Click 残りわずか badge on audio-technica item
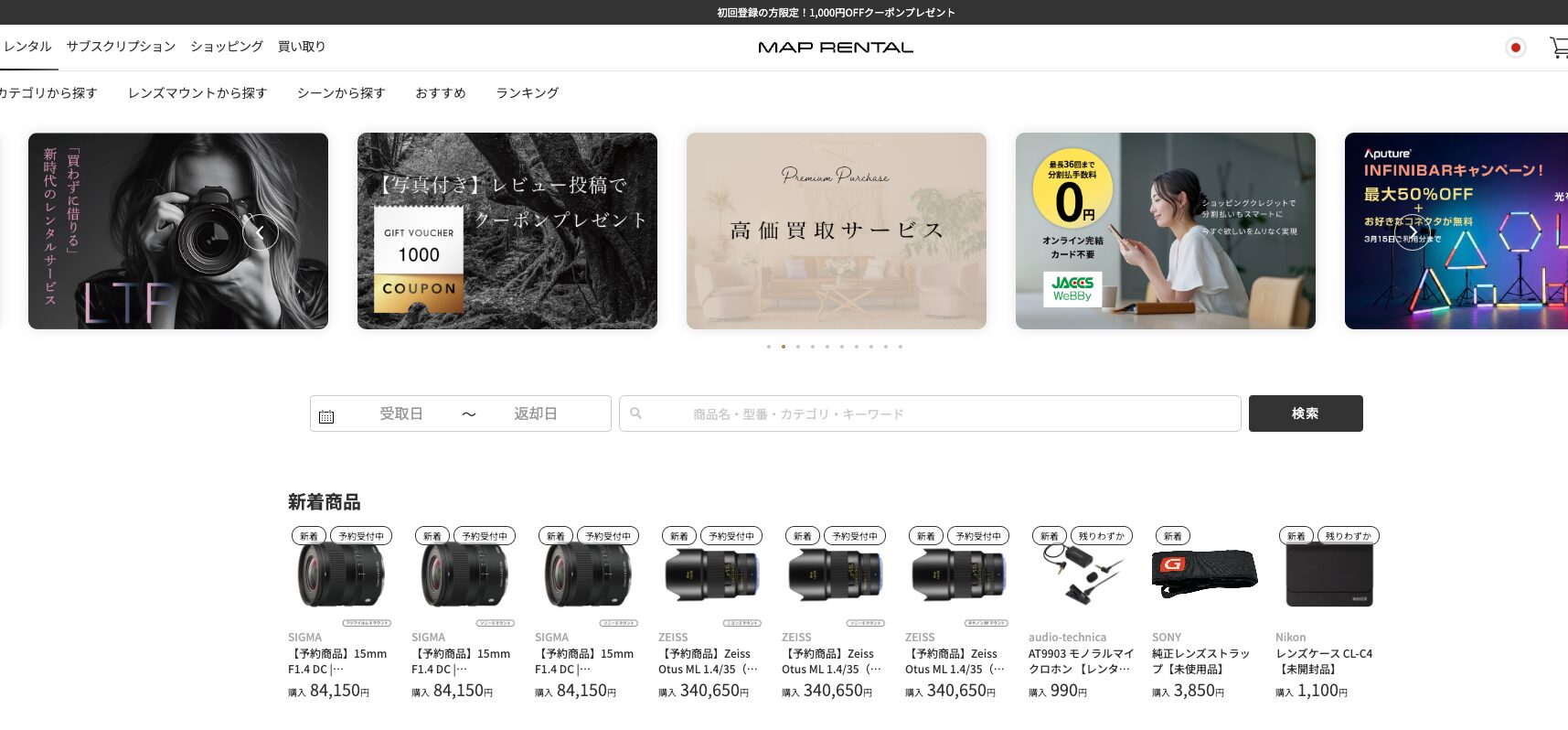This screenshot has height=730, width=1568. pos(1101,536)
